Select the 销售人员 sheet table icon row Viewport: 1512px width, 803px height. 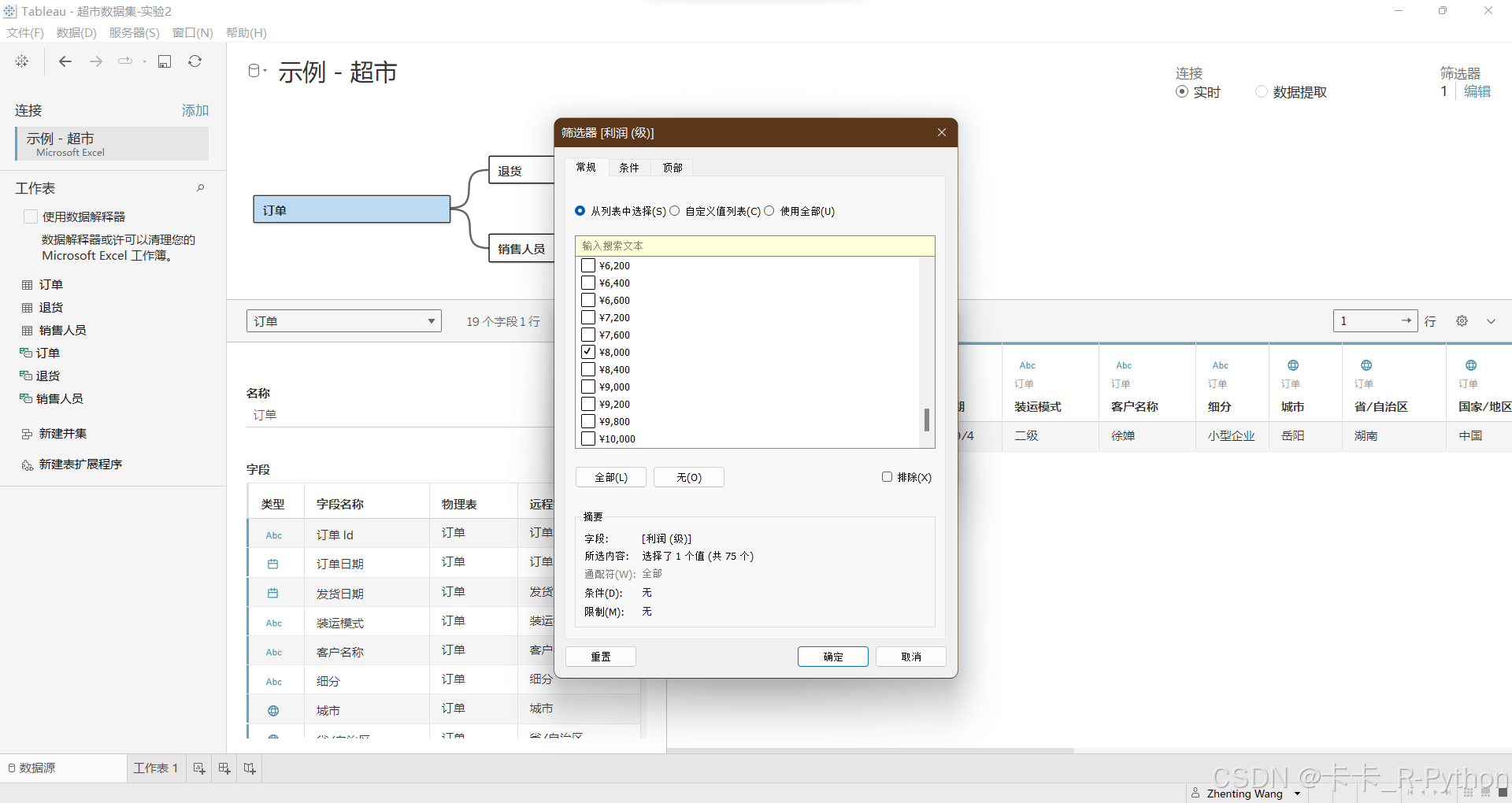[54, 330]
